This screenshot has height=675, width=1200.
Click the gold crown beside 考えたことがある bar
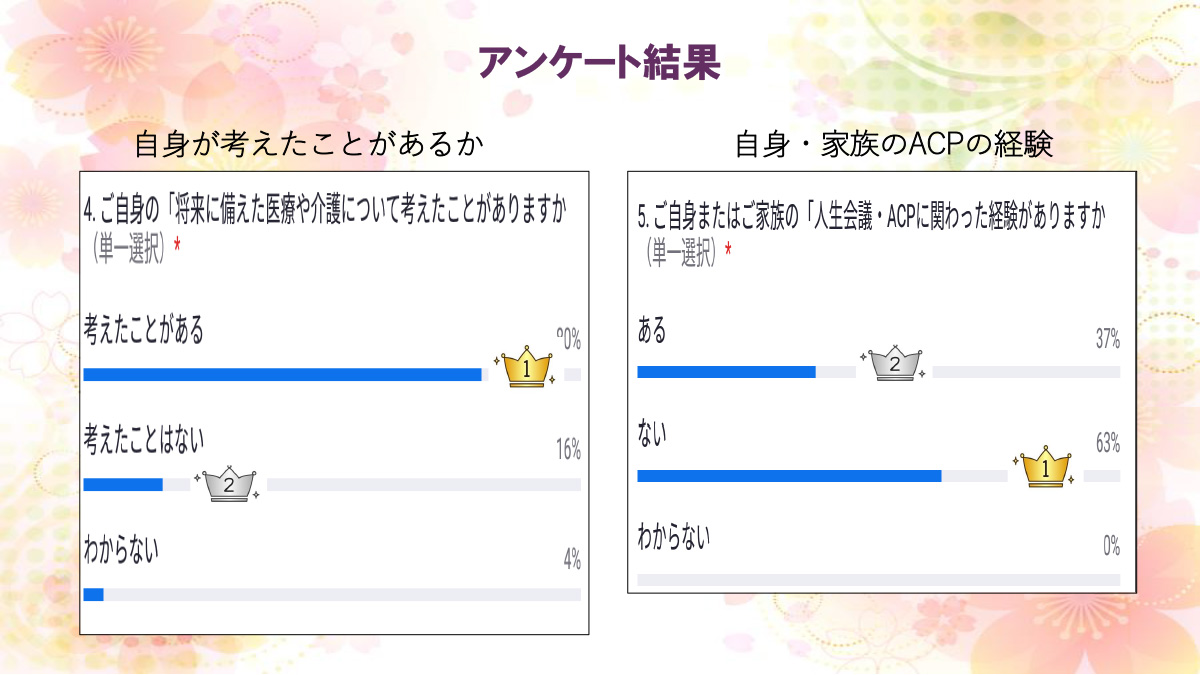tap(527, 369)
